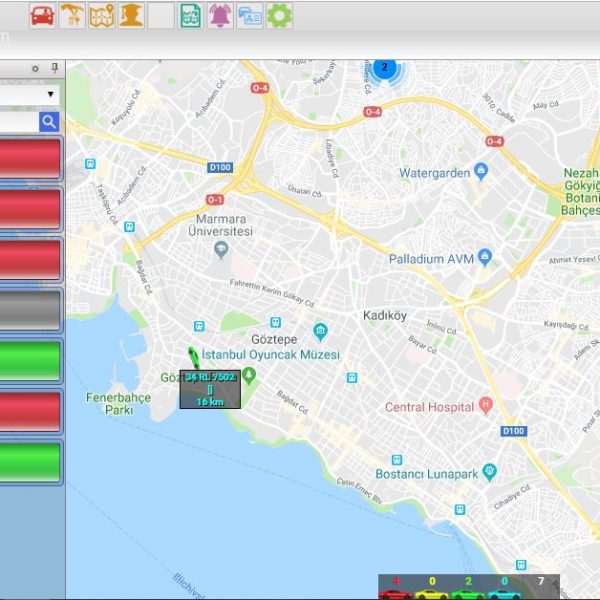The image size is (600, 600).
Task: Click the Kayışdağı Cd street label
Action: pyautogui.click(x=566, y=325)
